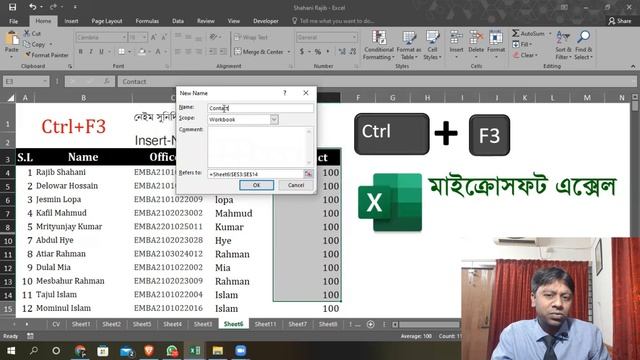
Task: Click the taskbar search magnifier icon
Action: click(34, 351)
